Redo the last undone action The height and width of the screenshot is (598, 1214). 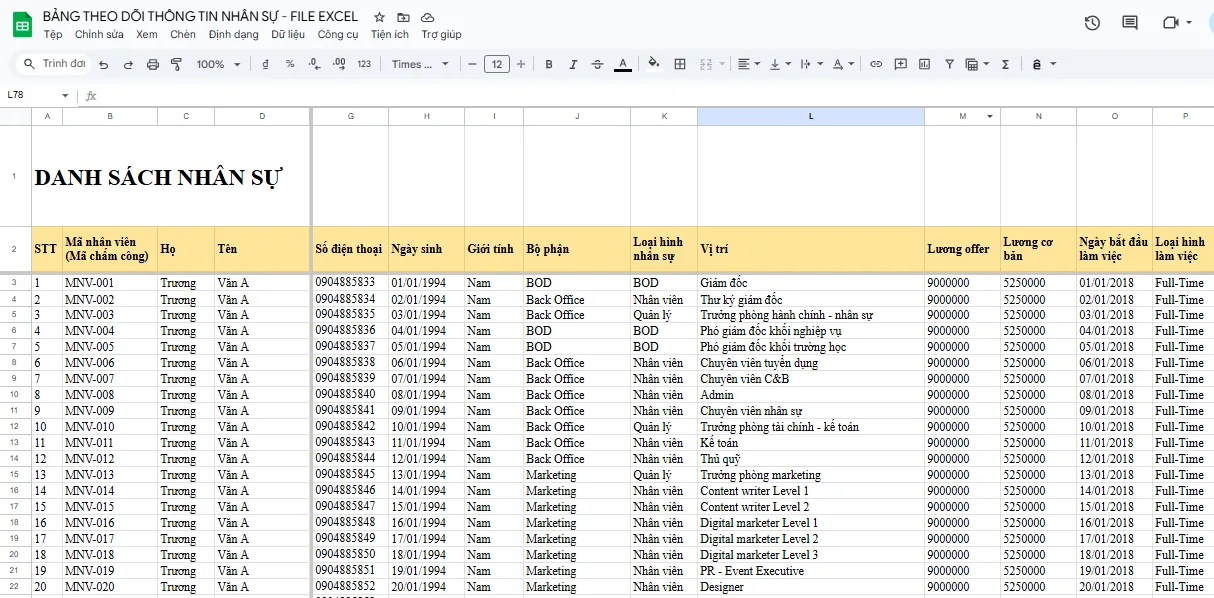coord(128,64)
